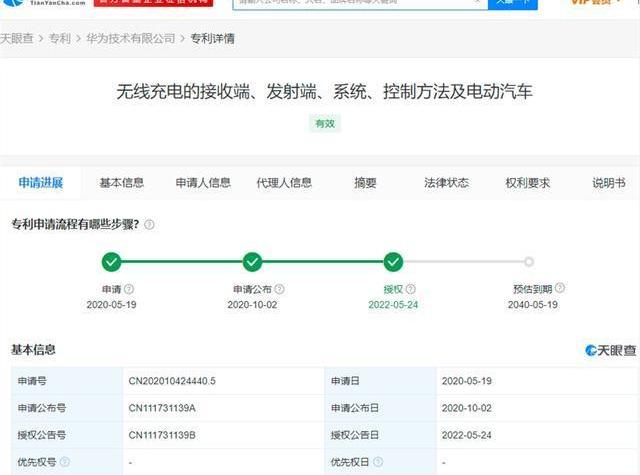Open the 摘要 tab

point(365,183)
